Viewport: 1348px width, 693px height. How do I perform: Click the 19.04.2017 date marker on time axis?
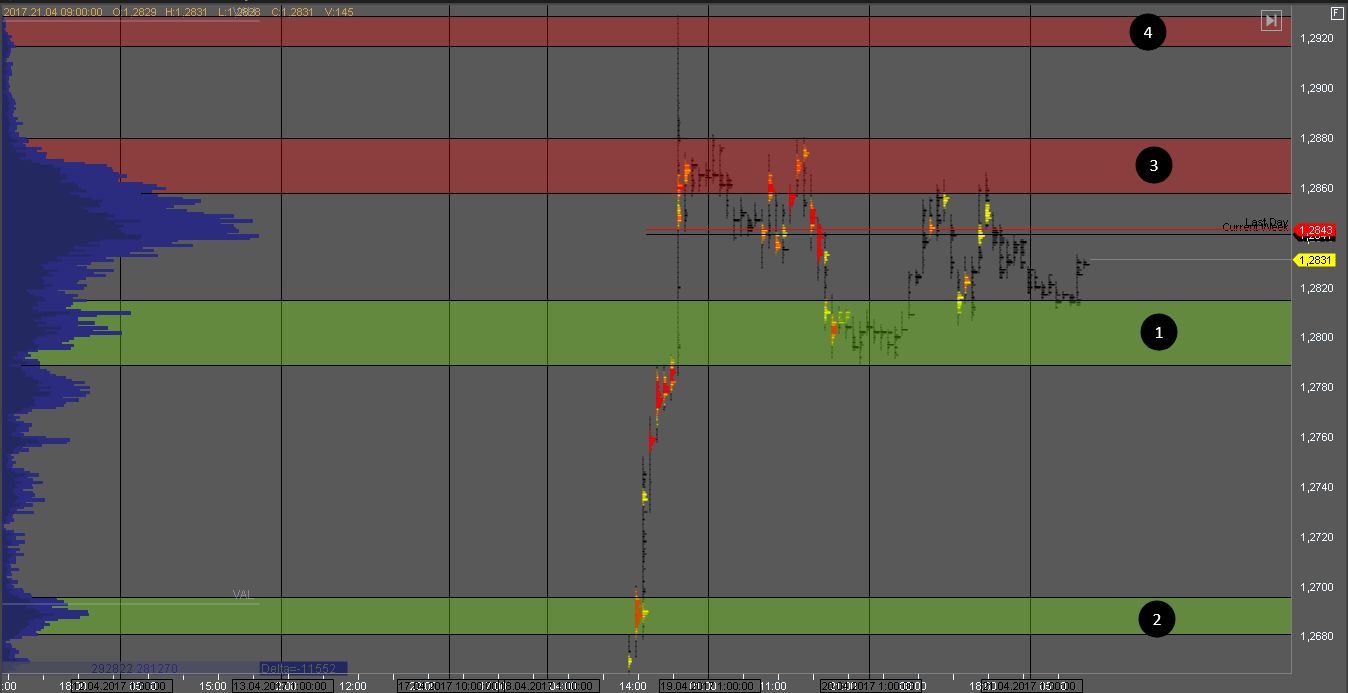click(686, 687)
